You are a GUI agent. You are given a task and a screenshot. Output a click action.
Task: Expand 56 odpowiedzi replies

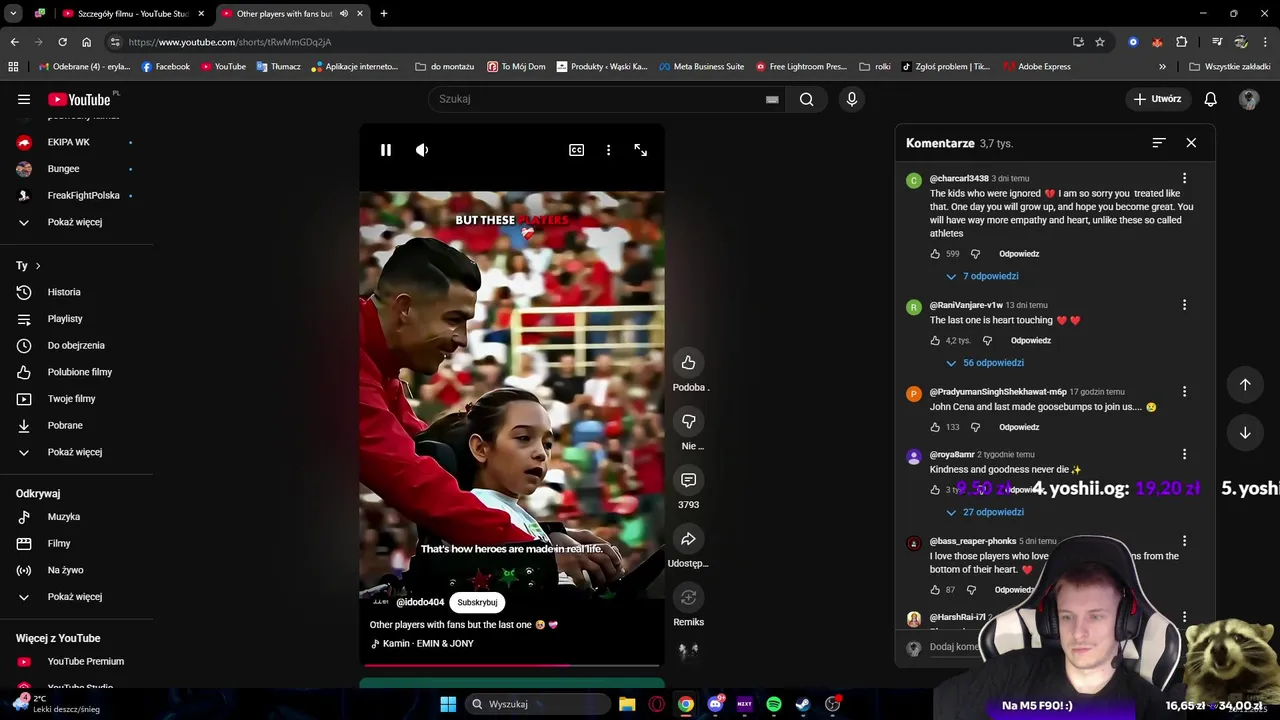point(985,363)
